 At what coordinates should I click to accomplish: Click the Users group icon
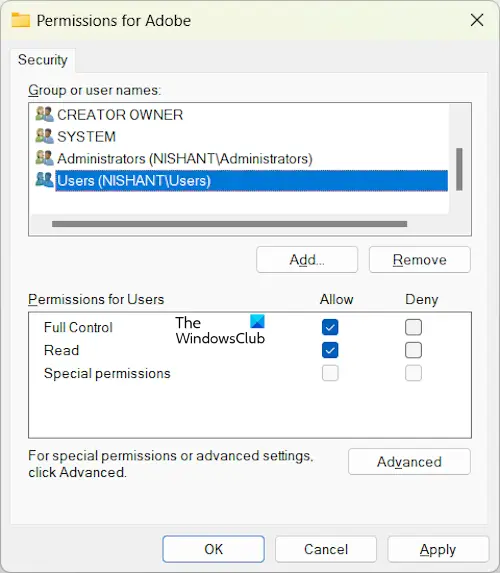click(x=45, y=180)
